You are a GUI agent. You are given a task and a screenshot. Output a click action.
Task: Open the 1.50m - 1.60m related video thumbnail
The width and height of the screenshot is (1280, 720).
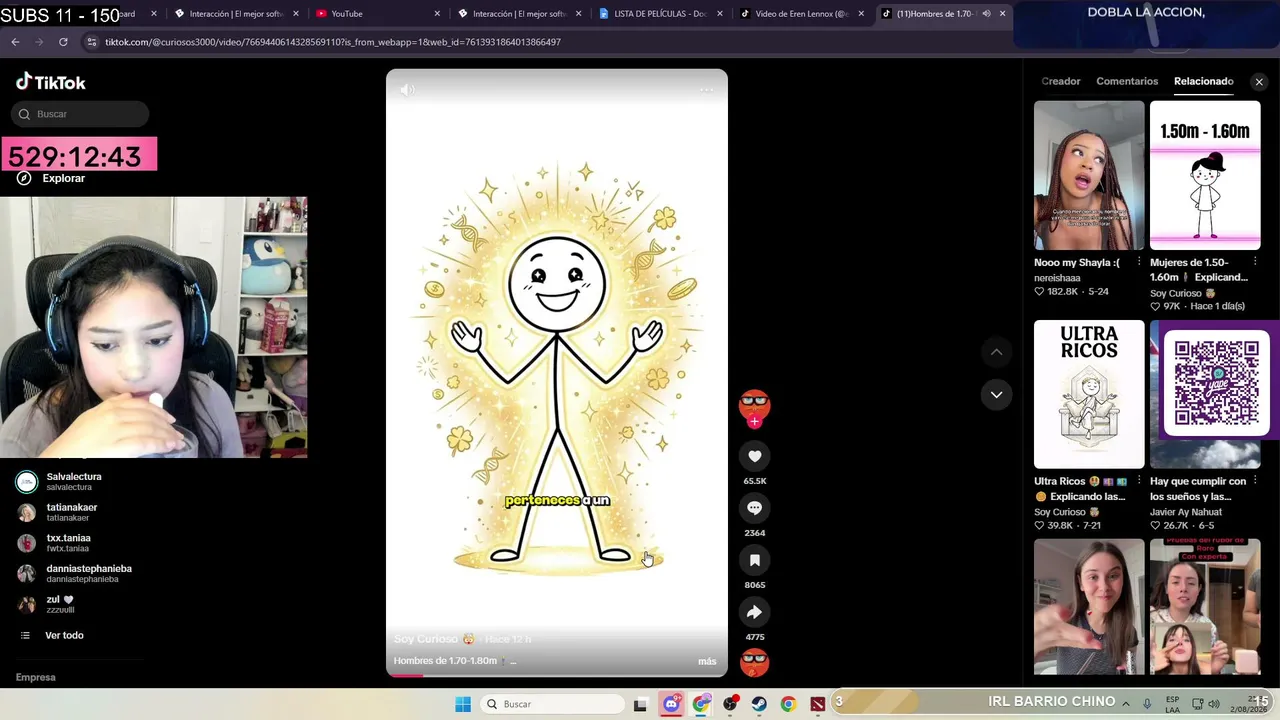(1205, 175)
